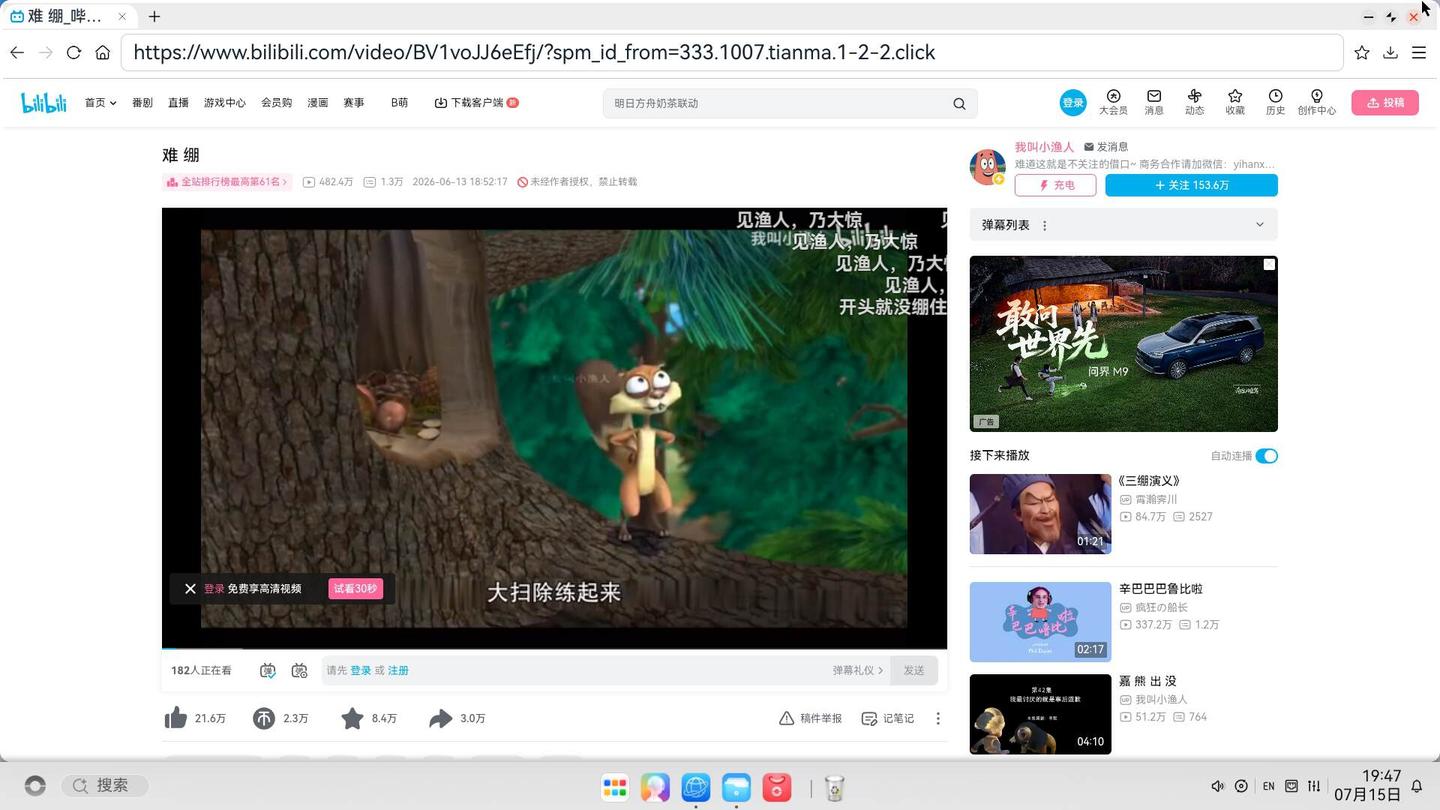Screen dimensions: 1440x810
Task: Open the 辛巴巴巴鲁比啦 video thumbnail
Action: 1040,622
